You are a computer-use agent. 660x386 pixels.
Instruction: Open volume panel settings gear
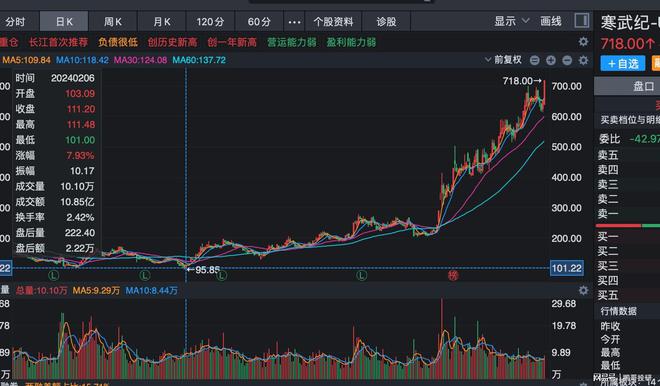point(583,290)
